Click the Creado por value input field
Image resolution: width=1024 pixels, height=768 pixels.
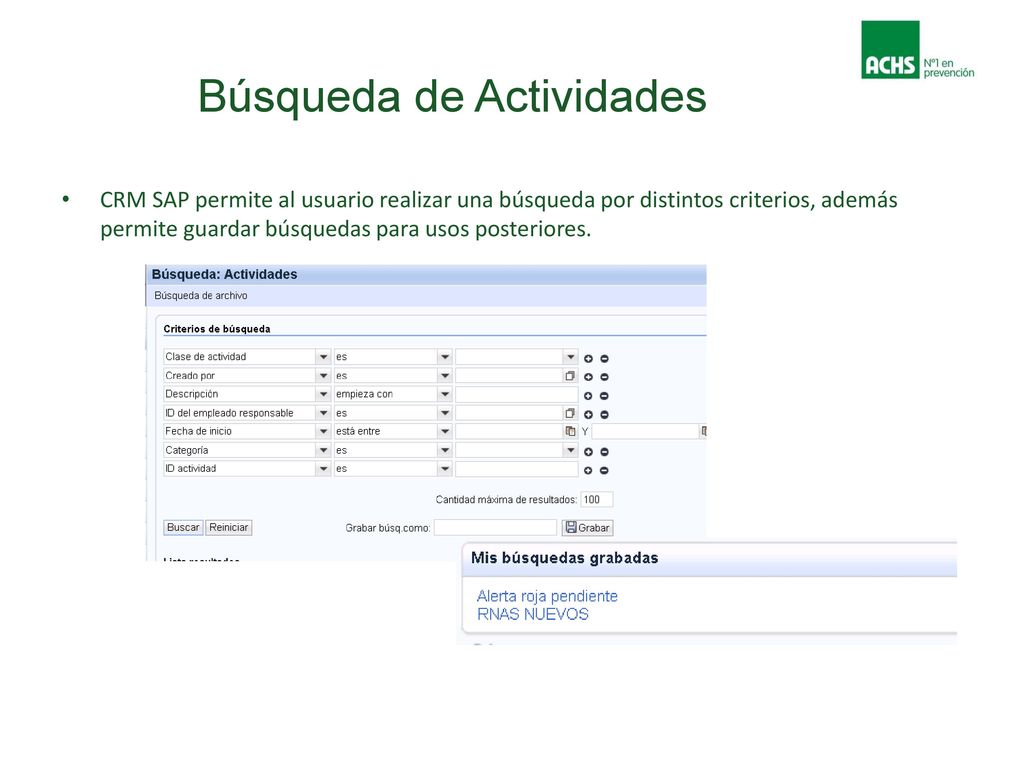509,376
